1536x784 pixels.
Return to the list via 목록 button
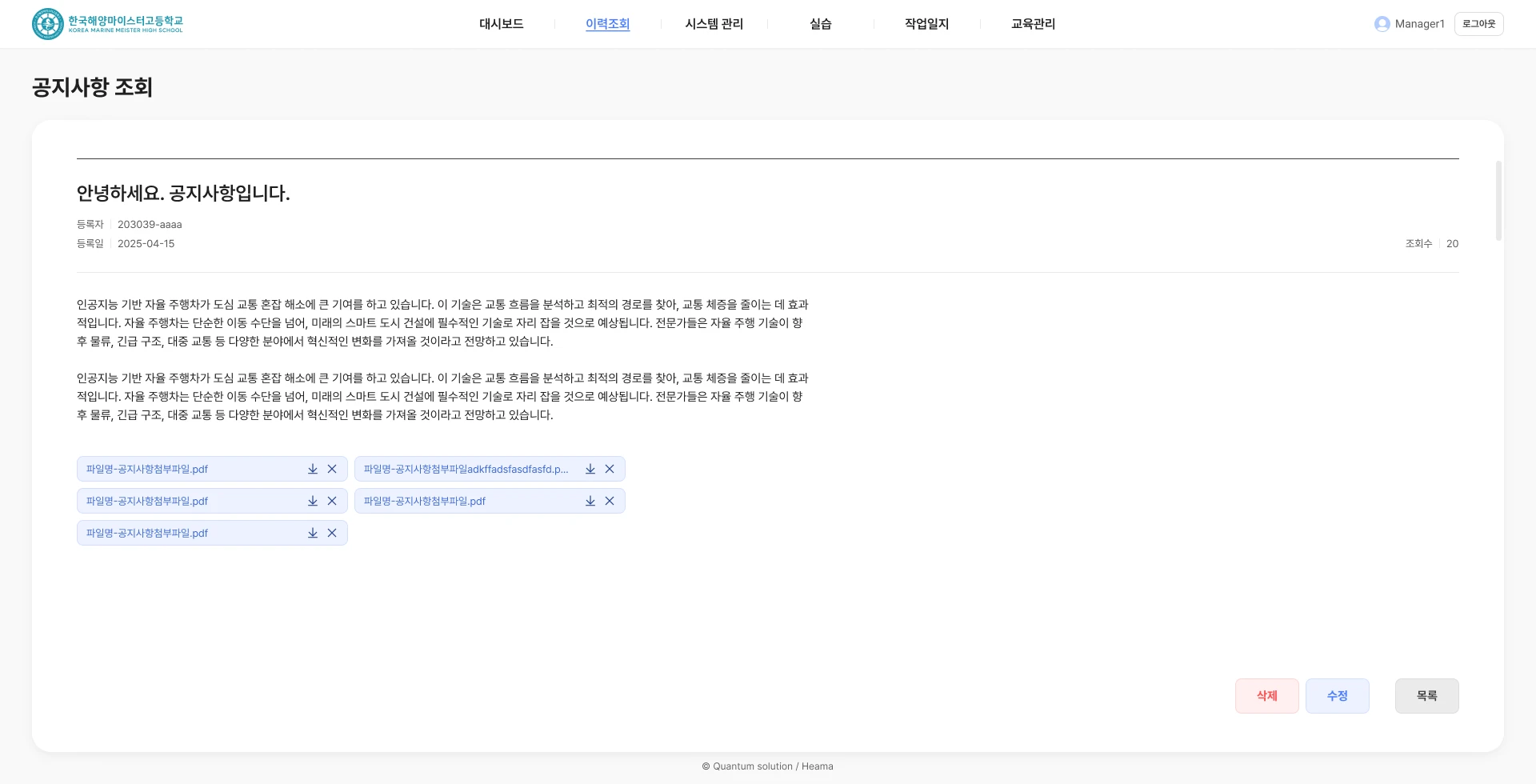[x=1427, y=696]
